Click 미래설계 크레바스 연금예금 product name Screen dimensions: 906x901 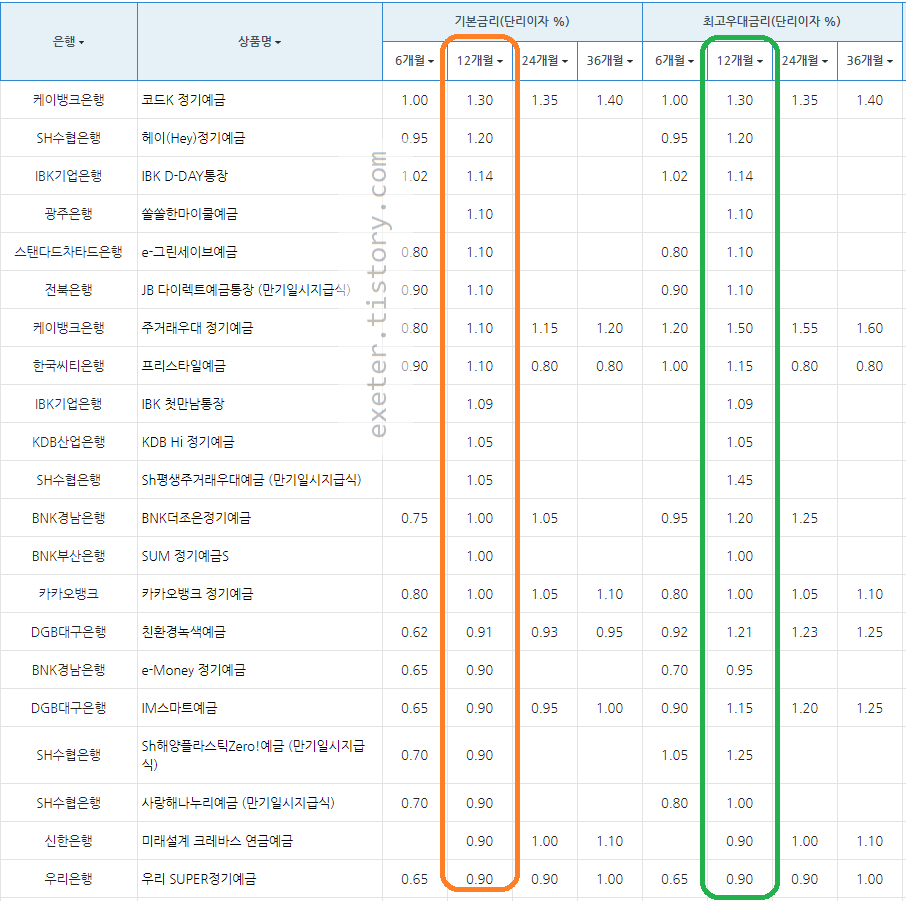point(217,841)
